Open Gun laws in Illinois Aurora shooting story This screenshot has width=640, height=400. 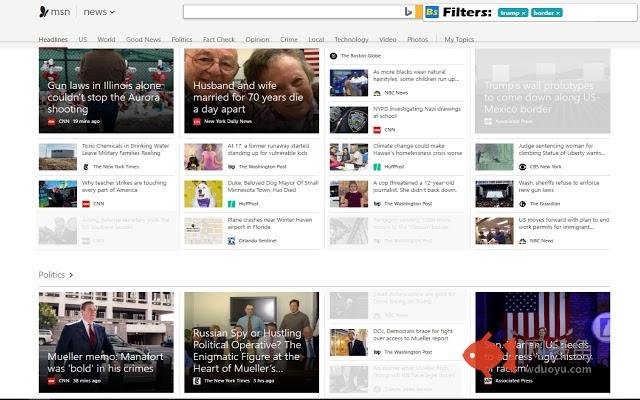(x=106, y=91)
